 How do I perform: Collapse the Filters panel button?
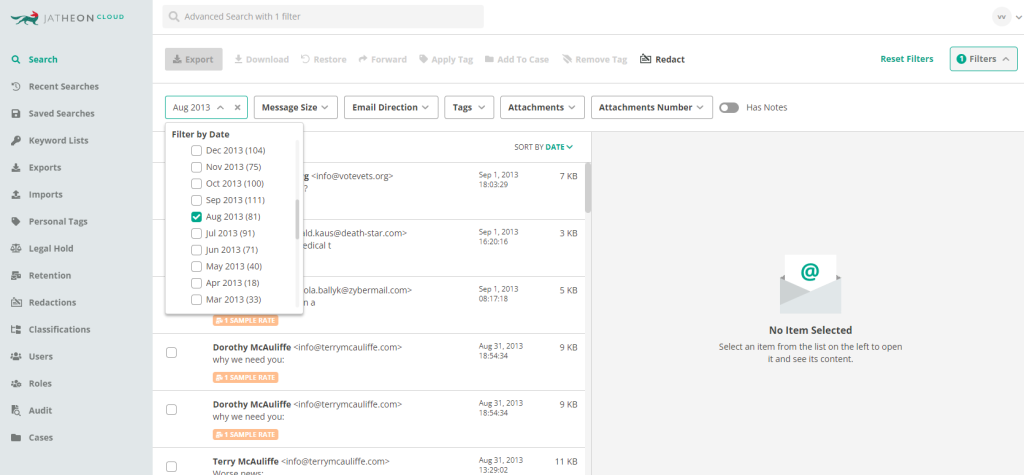pos(984,59)
